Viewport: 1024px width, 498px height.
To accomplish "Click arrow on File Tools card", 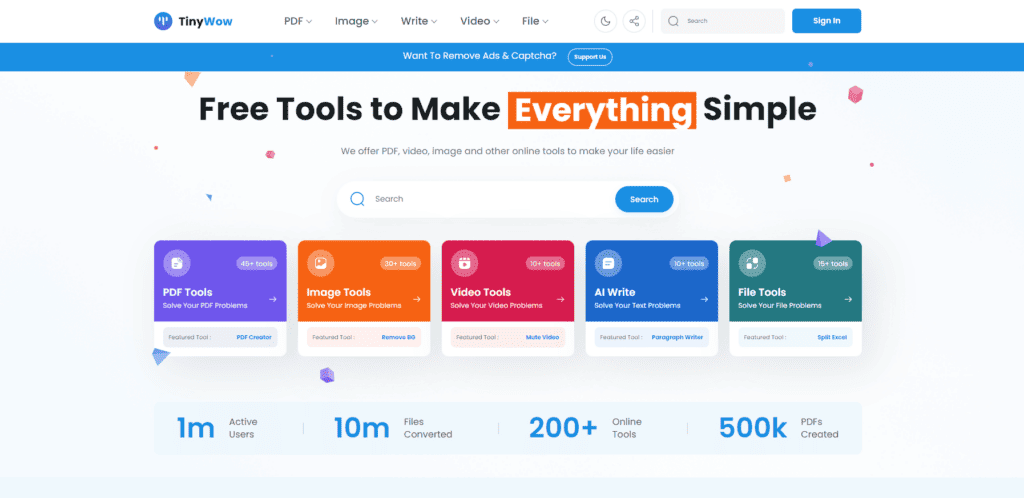I will (x=848, y=299).
